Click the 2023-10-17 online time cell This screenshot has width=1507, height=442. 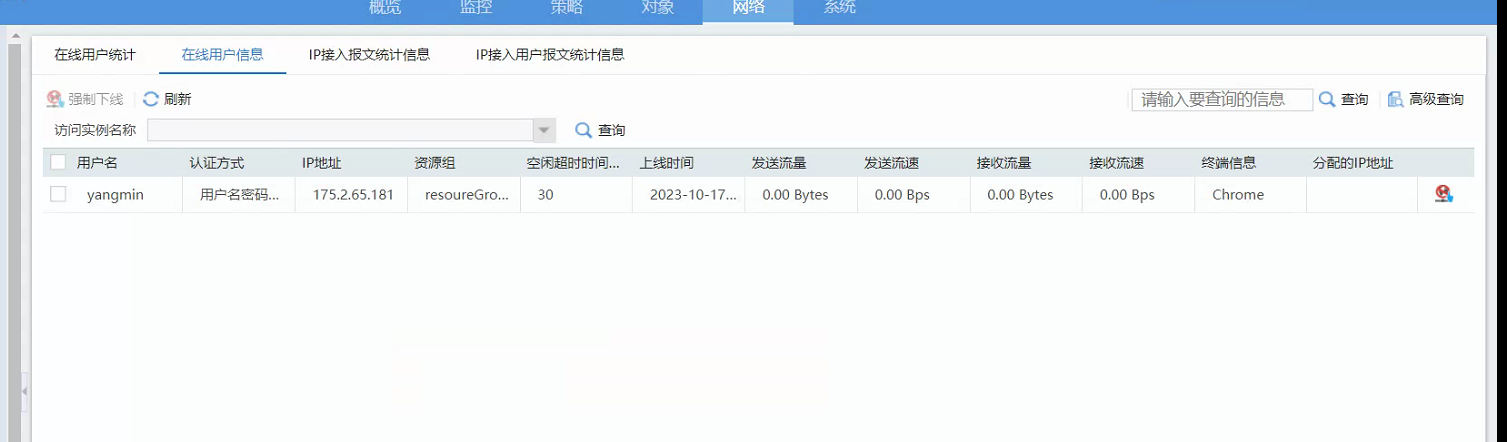click(693, 195)
